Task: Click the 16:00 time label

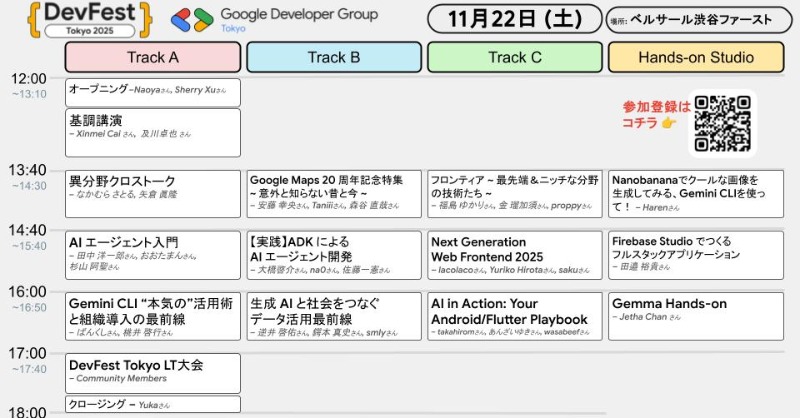Action: pyautogui.click(x=27, y=292)
